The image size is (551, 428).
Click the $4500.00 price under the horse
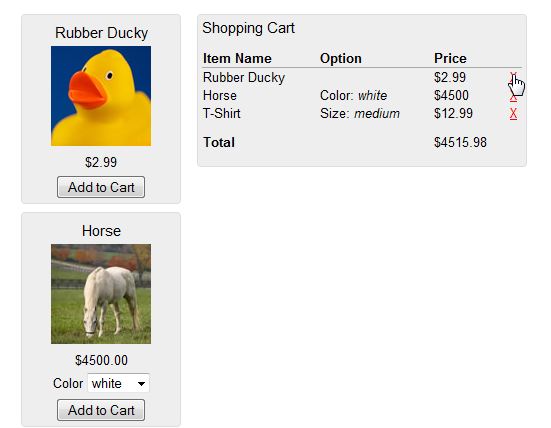101,360
